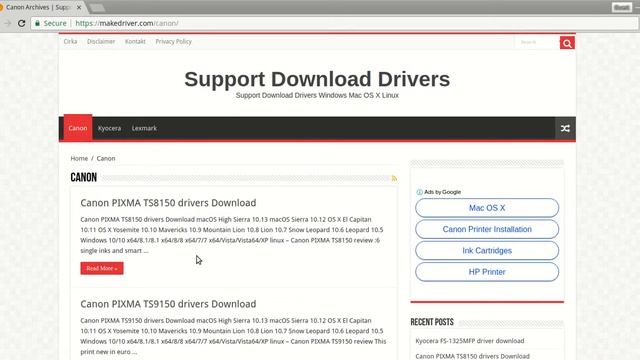Go to Home in the breadcrumb

[x=79, y=158]
